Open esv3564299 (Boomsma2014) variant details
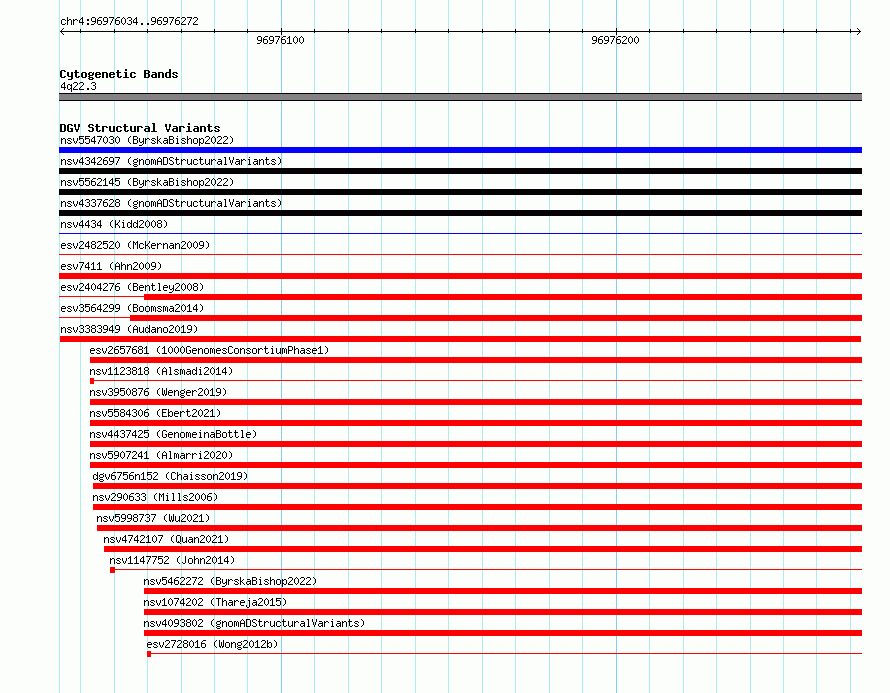The width and height of the screenshot is (890, 693). [x=132, y=308]
